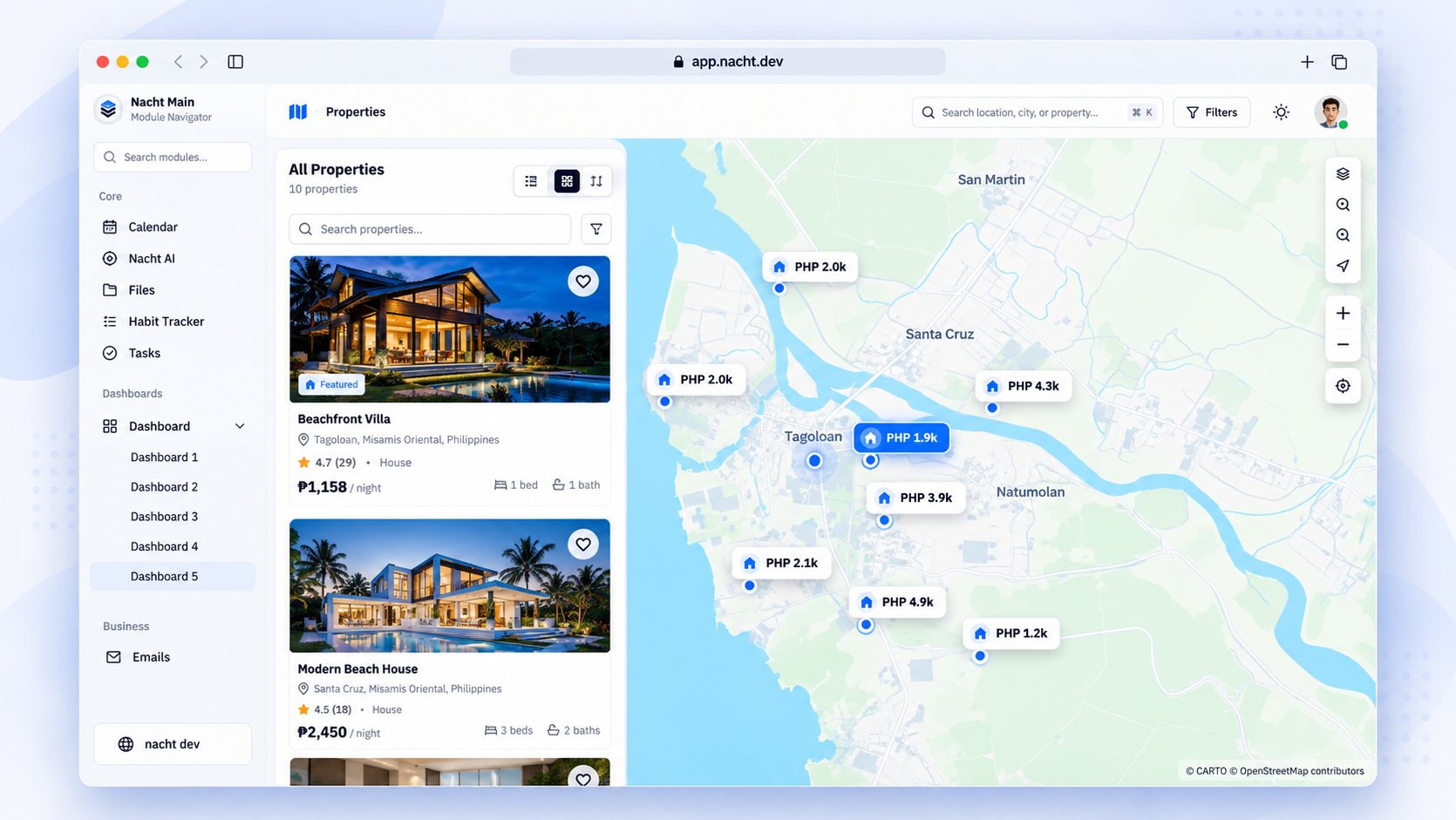The image size is (1456, 820).
Task: Select the PHP 4.9k map marker
Action: tap(897, 602)
